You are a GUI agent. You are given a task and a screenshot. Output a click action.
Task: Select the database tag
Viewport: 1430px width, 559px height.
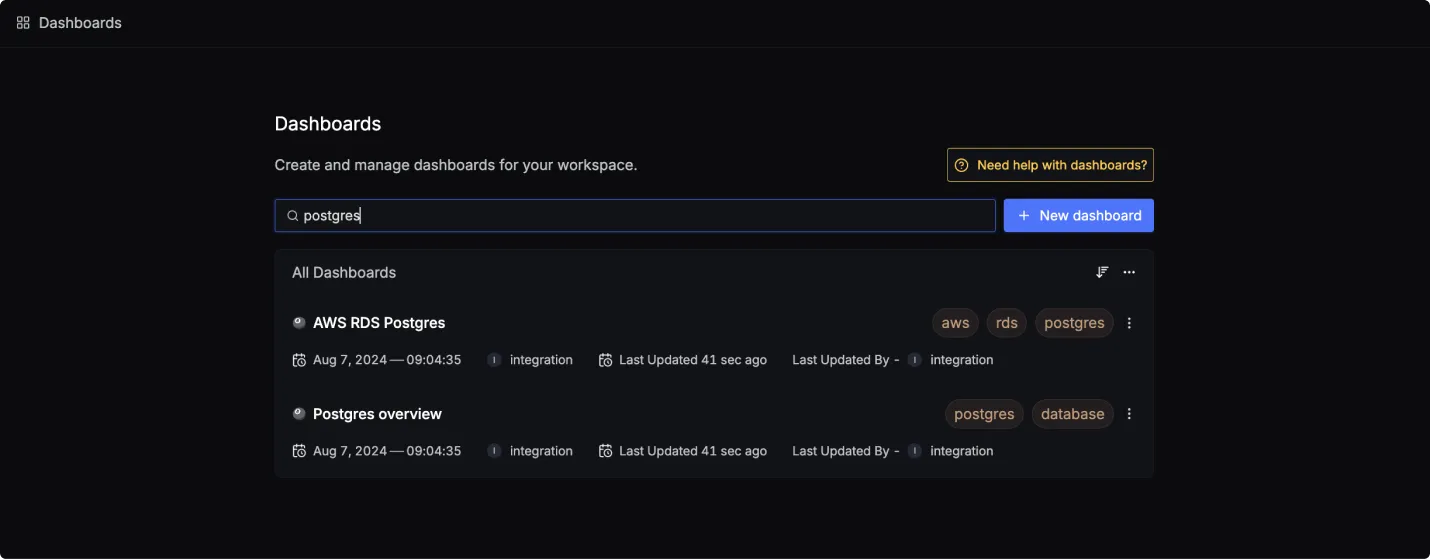click(x=1073, y=414)
